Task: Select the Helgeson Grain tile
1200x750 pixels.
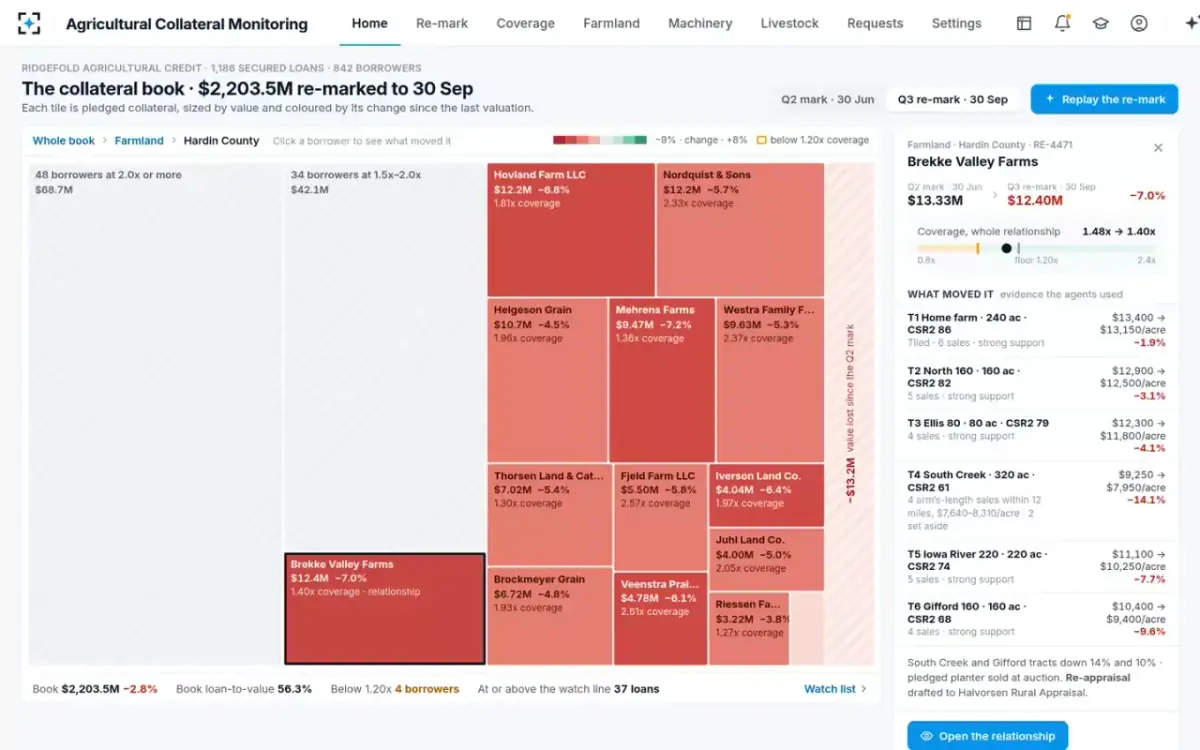Action: pos(548,380)
